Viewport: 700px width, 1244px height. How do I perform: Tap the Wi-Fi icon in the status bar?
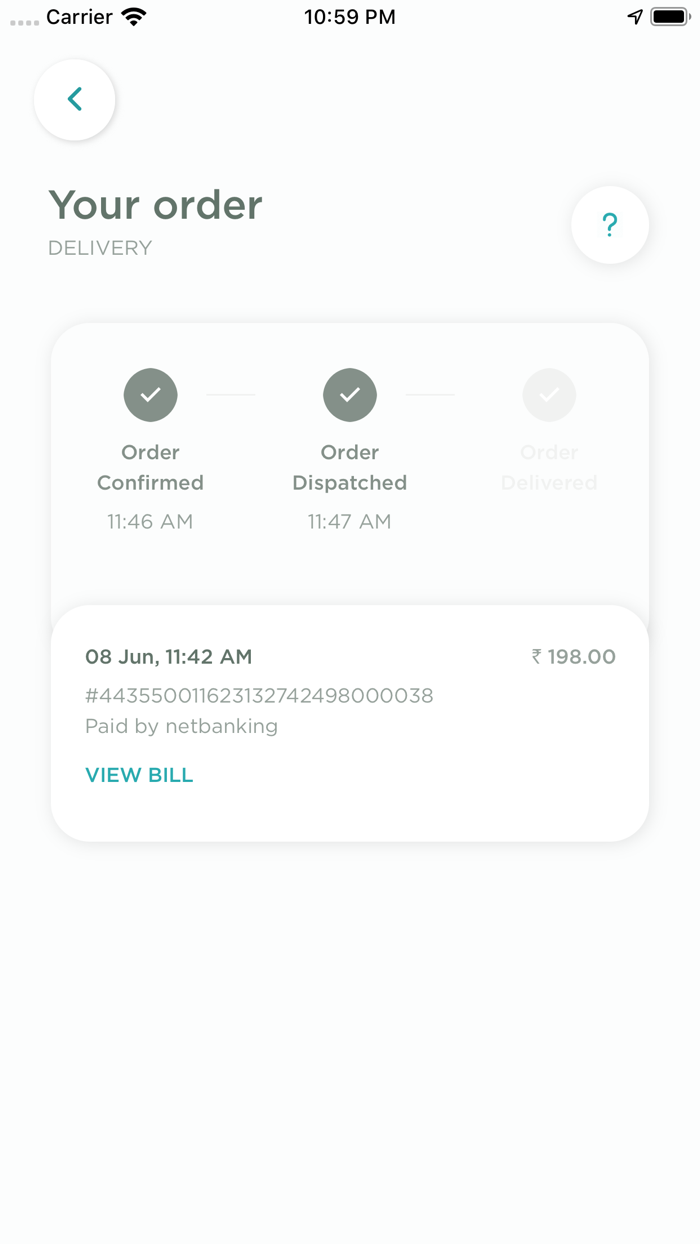(133, 17)
